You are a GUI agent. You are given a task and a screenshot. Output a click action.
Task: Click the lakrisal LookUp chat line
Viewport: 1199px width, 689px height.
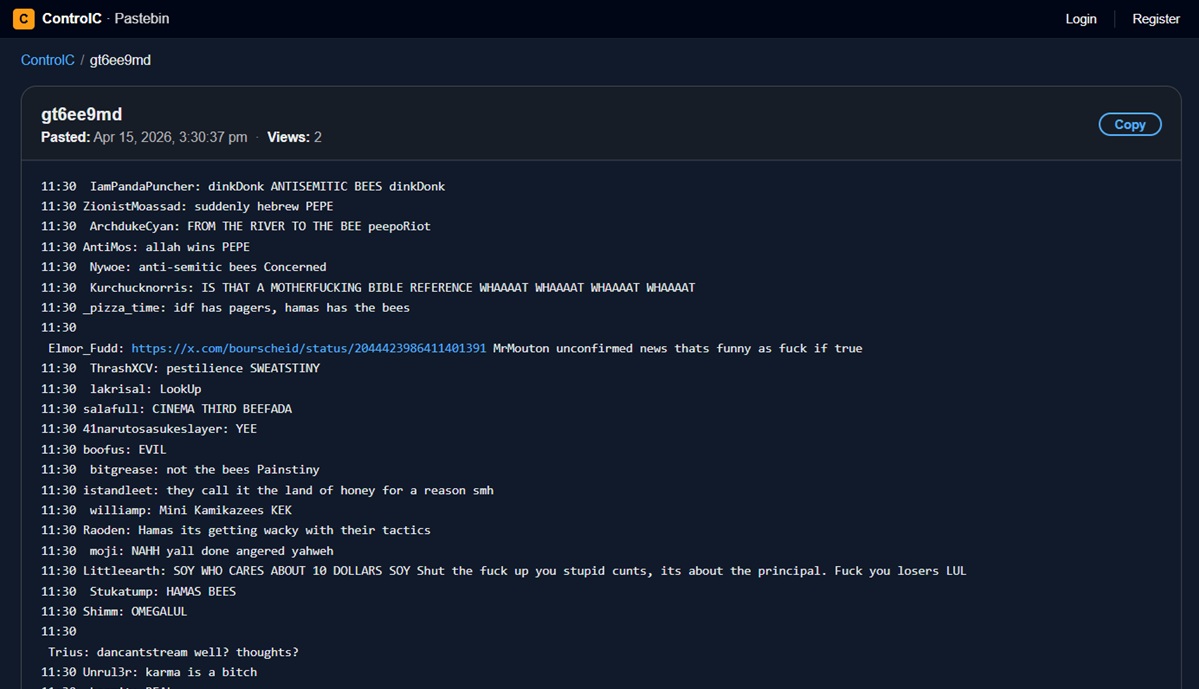click(x=145, y=388)
